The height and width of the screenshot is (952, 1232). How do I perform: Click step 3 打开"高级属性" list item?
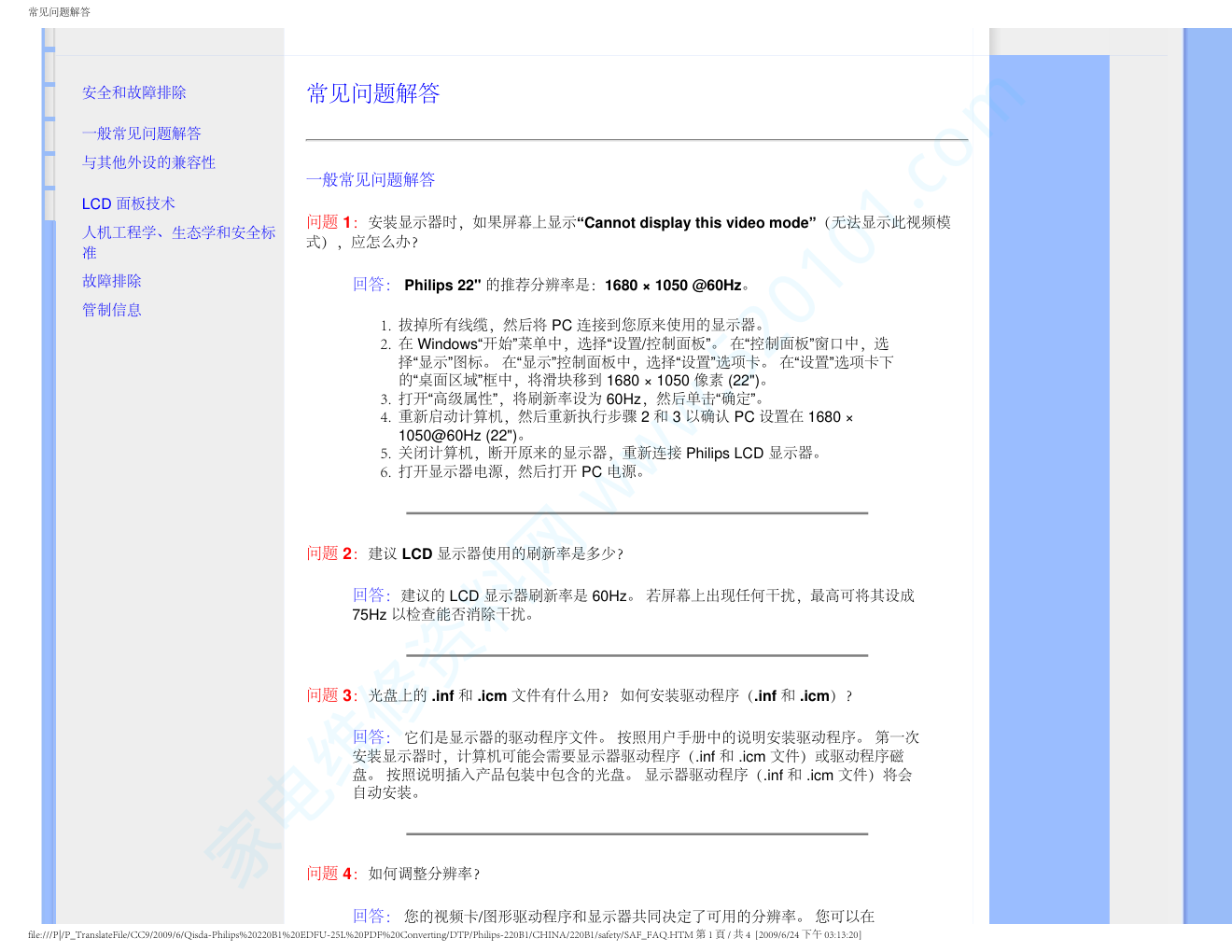point(575,399)
